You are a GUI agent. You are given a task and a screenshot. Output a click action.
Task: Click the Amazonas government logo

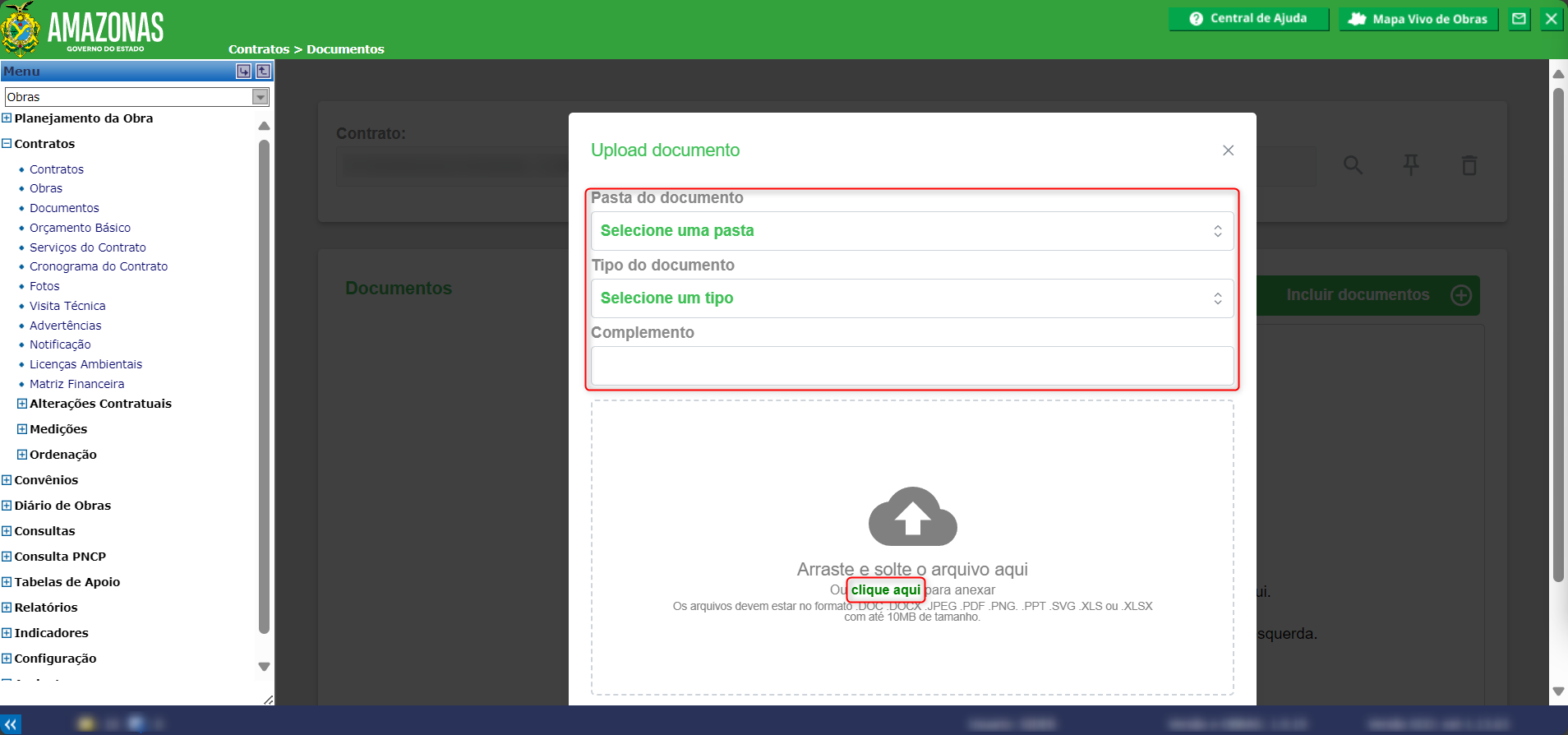82,29
